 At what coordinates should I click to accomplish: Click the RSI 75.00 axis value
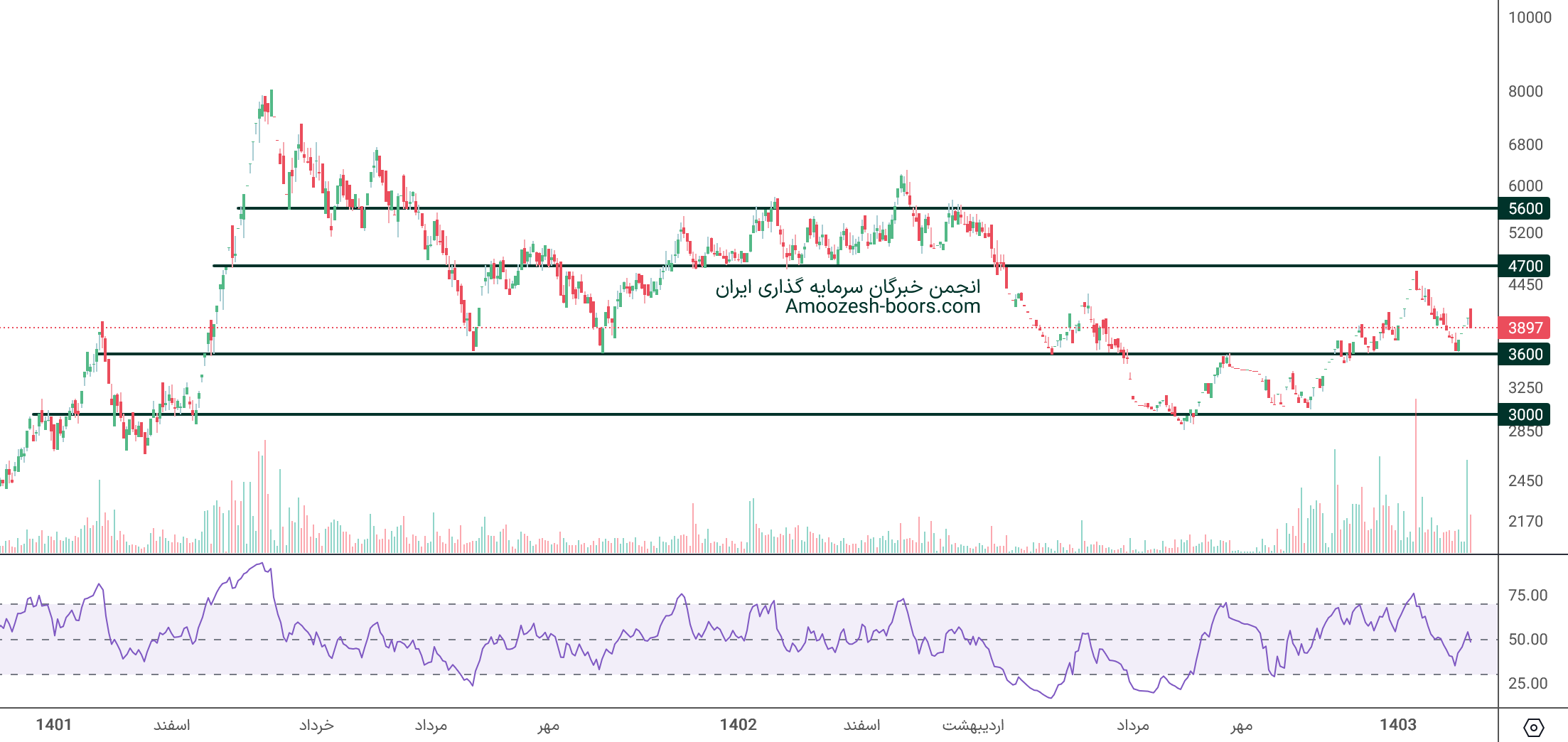(1527, 595)
